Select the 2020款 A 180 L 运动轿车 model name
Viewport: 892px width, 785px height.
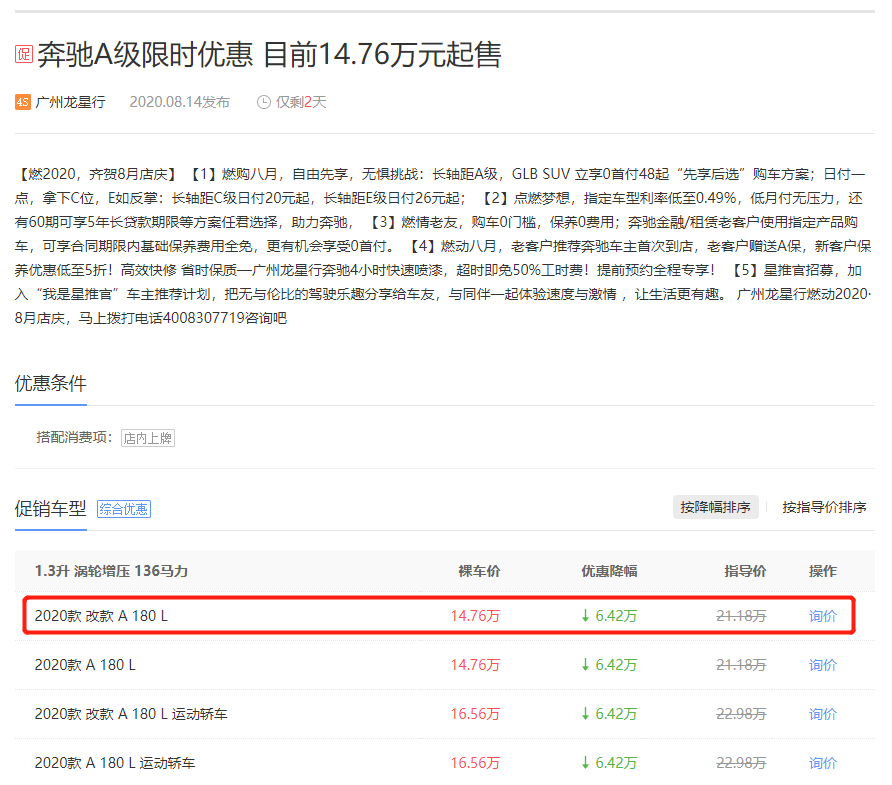[x=115, y=763]
